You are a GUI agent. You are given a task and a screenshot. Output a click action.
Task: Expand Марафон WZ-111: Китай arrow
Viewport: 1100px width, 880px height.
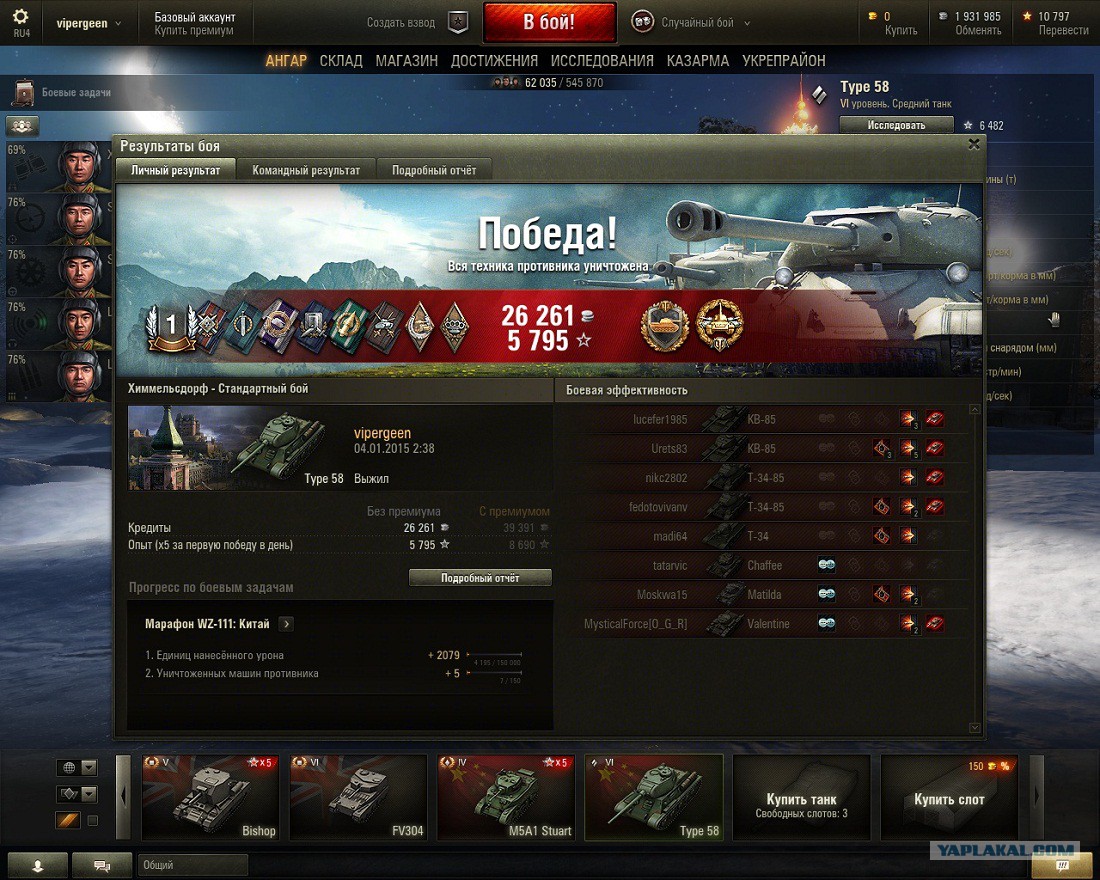286,623
